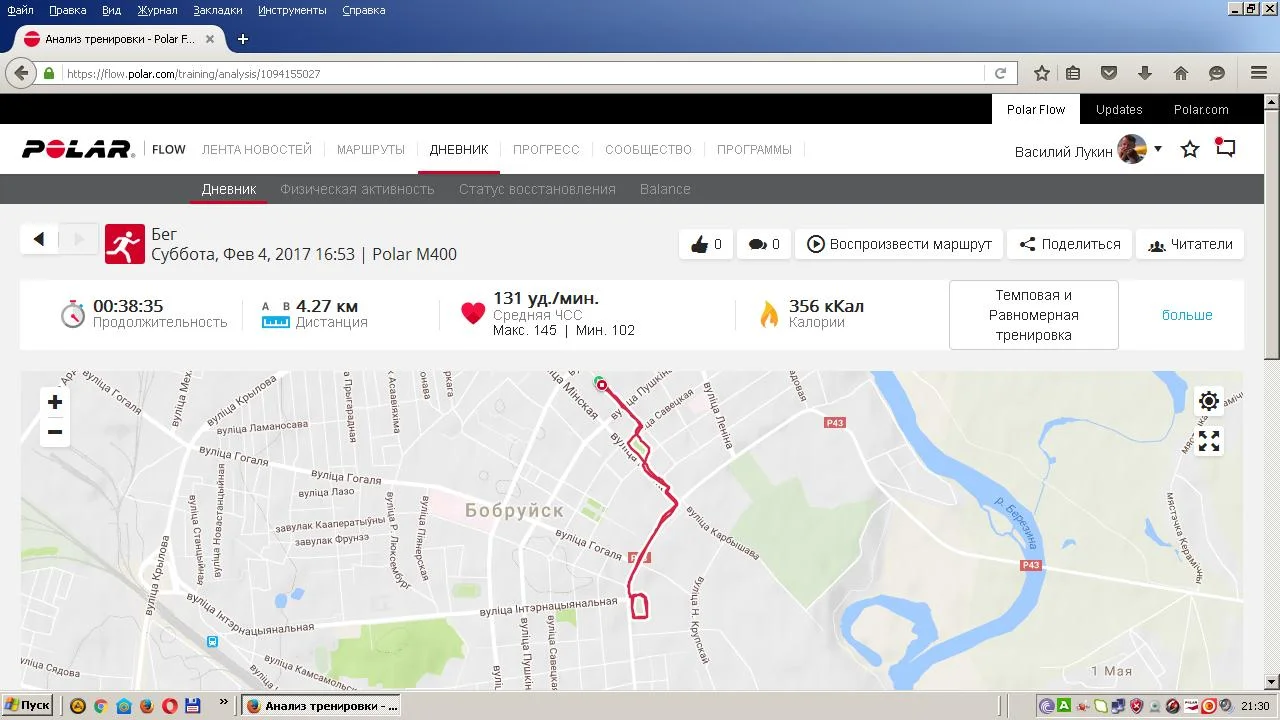Go to ПРОГРЕСС section
1280x720 pixels.
coord(546,149)
